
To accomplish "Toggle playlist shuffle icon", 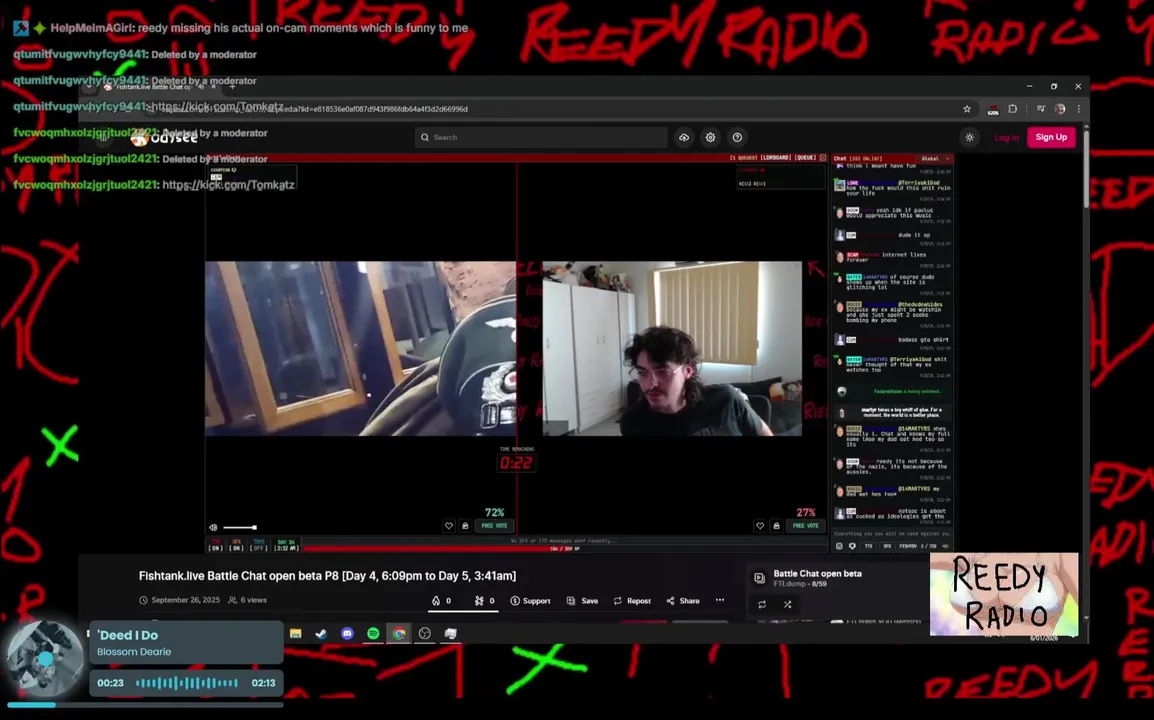I will 787,604.
